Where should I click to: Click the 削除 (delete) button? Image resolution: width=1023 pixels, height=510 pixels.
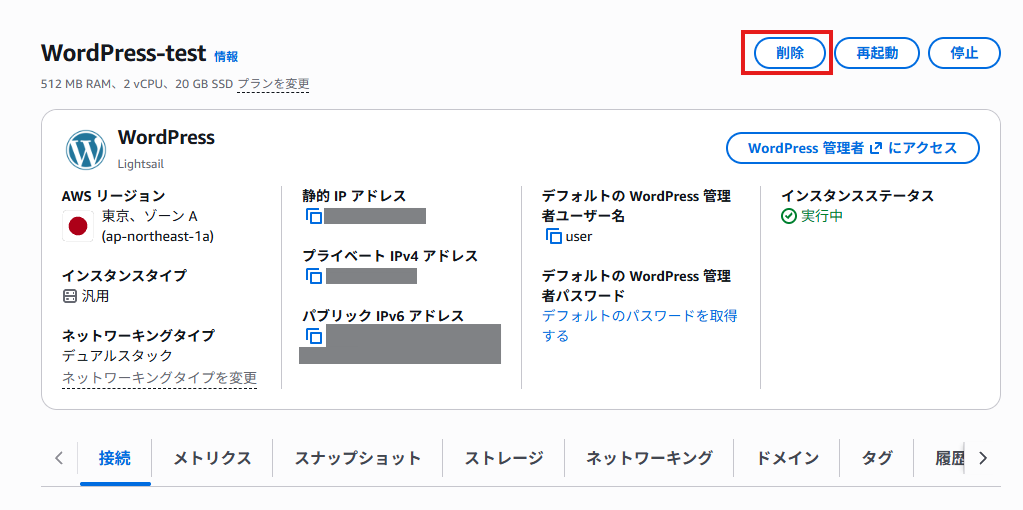click(790, 53)
